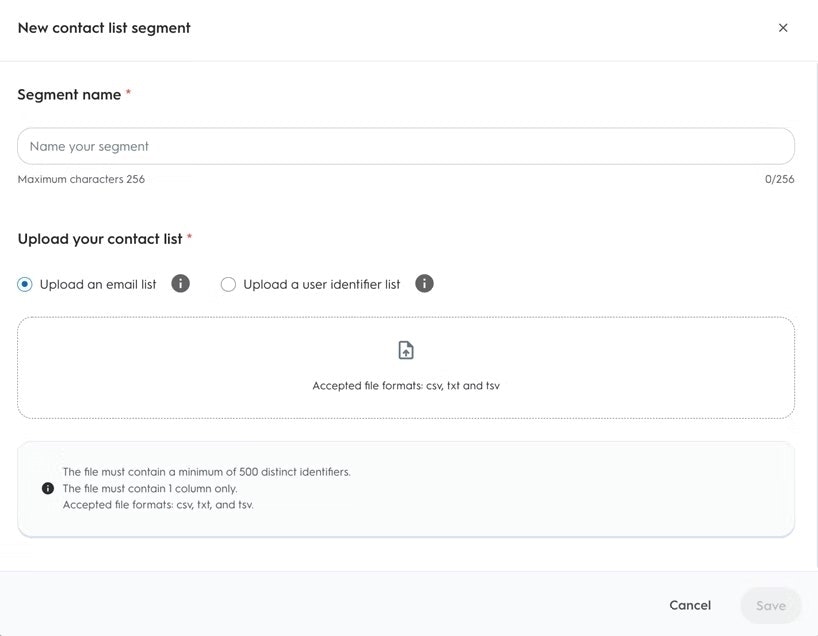This screenshot has width=818, height=636.
Task: Click the Name your segment input field
Action: click(406, 146)
